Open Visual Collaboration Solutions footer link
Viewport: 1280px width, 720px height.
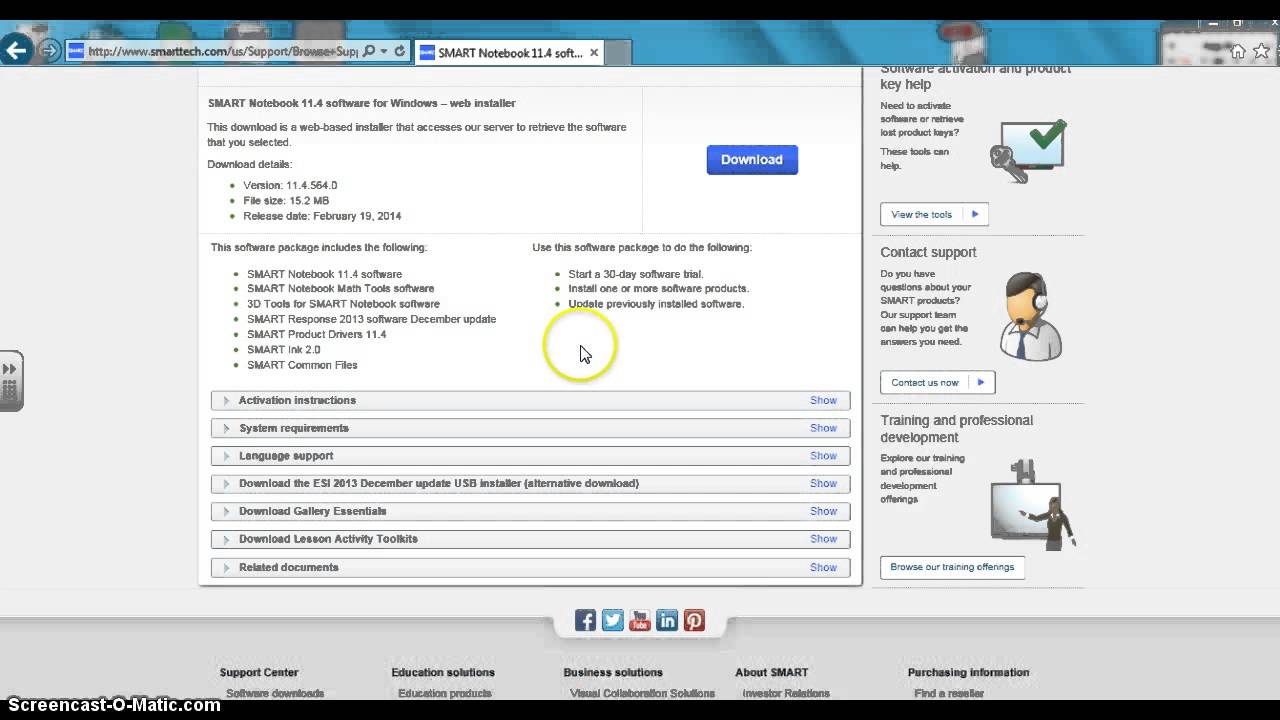pos(642,693)
